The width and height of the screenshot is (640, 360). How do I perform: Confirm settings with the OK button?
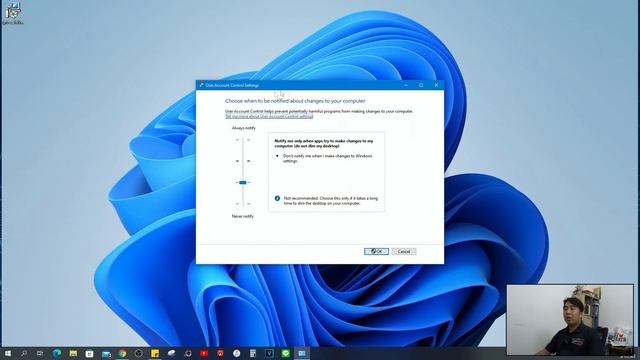376,251
